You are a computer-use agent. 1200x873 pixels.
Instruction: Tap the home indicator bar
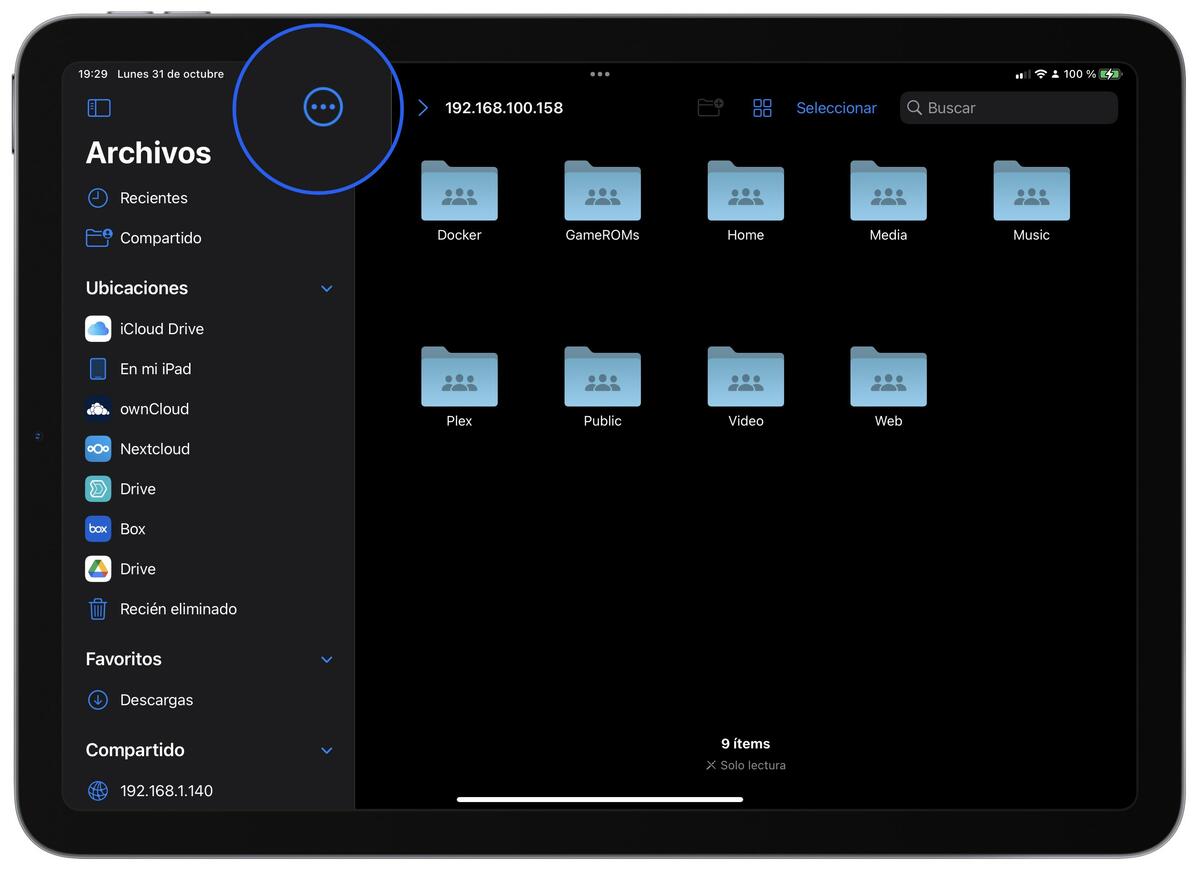tap(600, 799)
